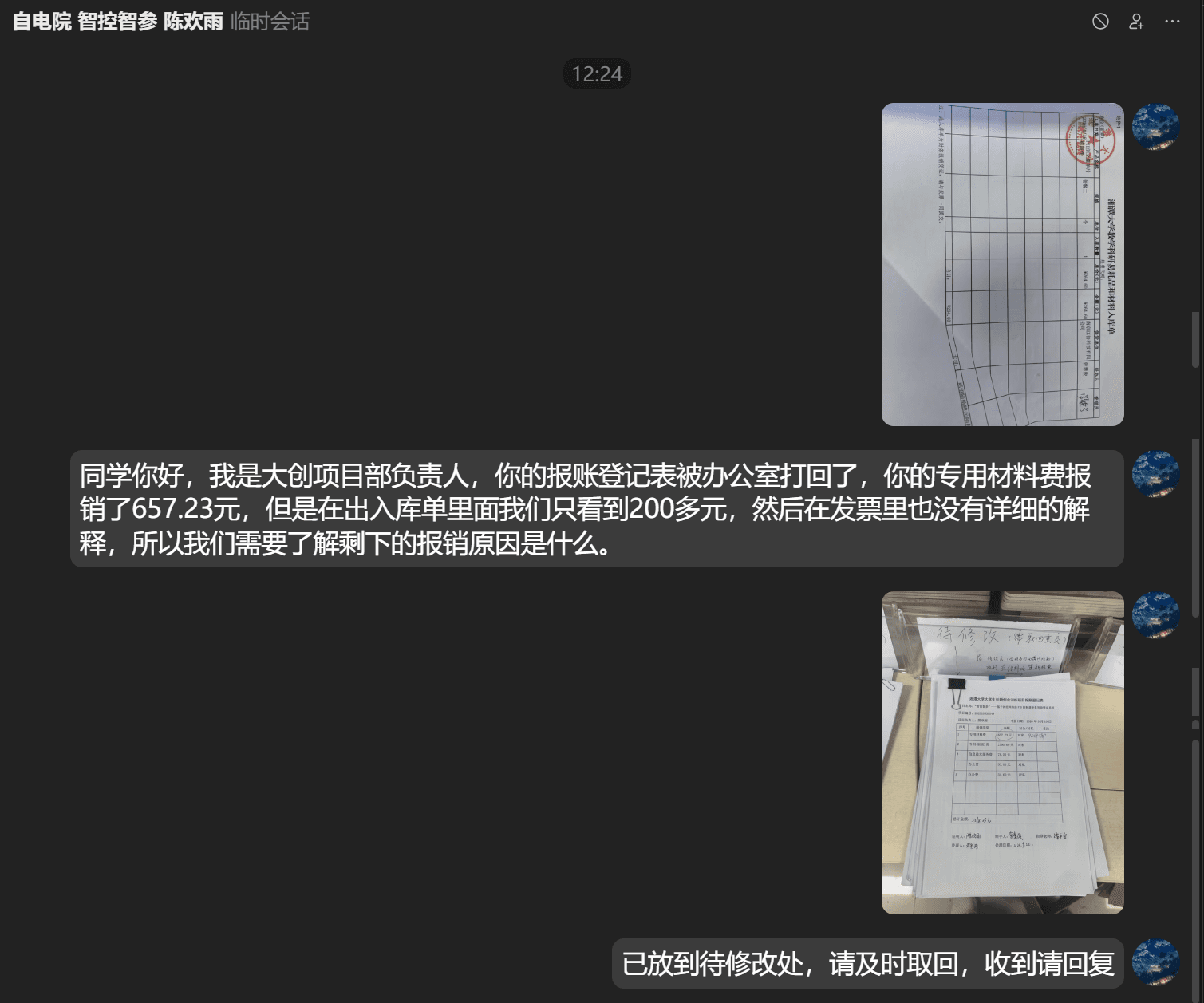
Task: Click the avatar beside the 同学你好 message
Action: click(x=1156, y=474)
